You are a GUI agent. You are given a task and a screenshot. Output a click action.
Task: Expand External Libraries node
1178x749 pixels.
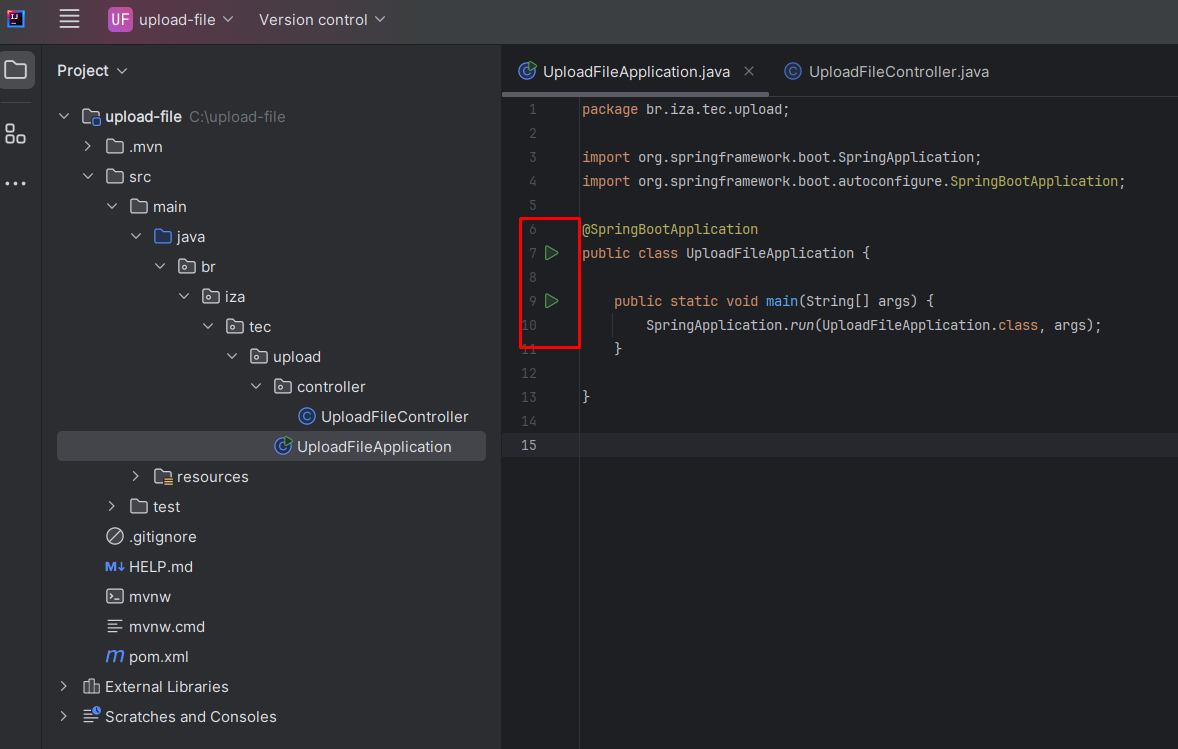click(x=64, y=687)
